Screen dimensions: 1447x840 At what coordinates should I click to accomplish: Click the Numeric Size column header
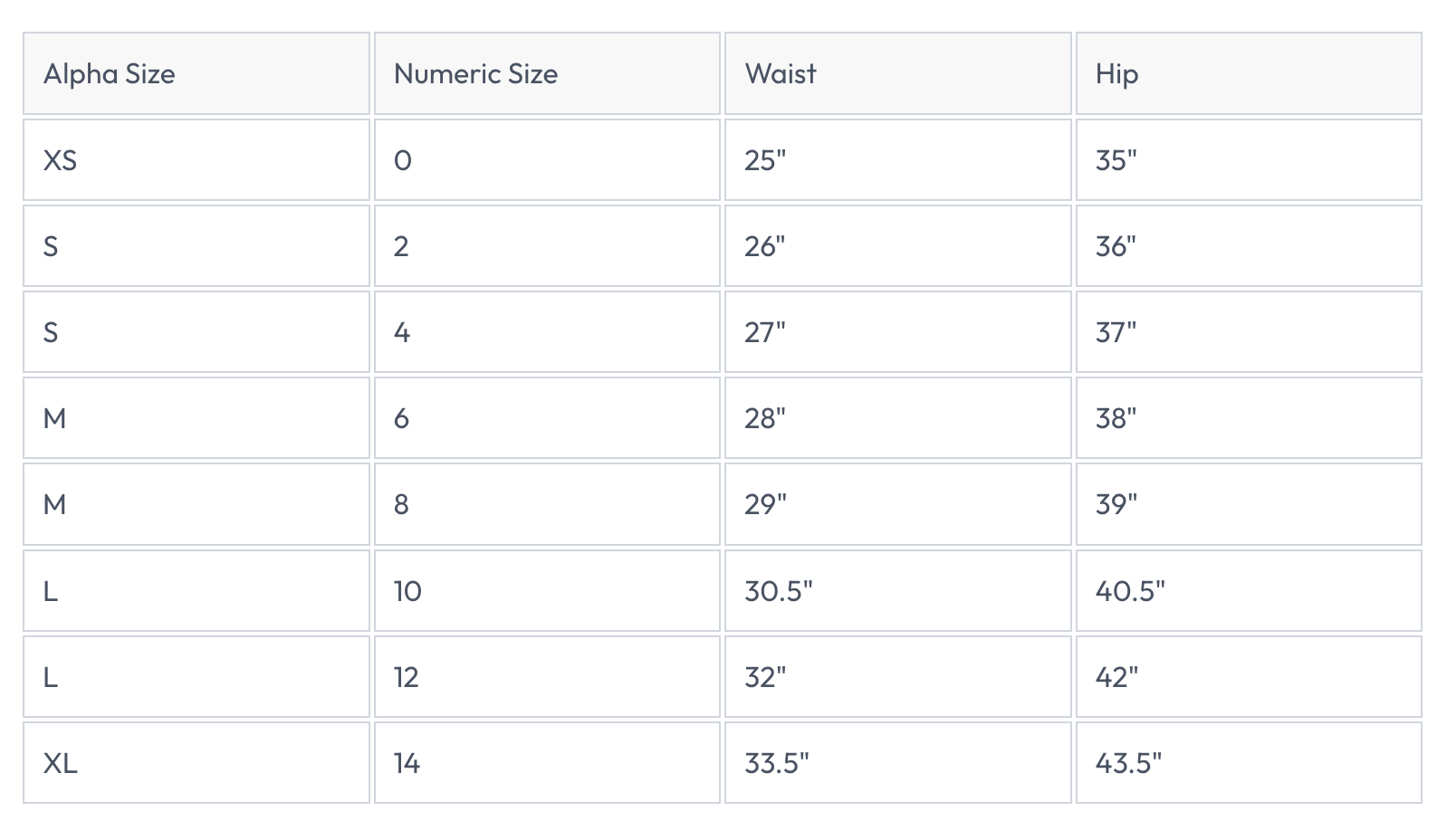[475, 73]
